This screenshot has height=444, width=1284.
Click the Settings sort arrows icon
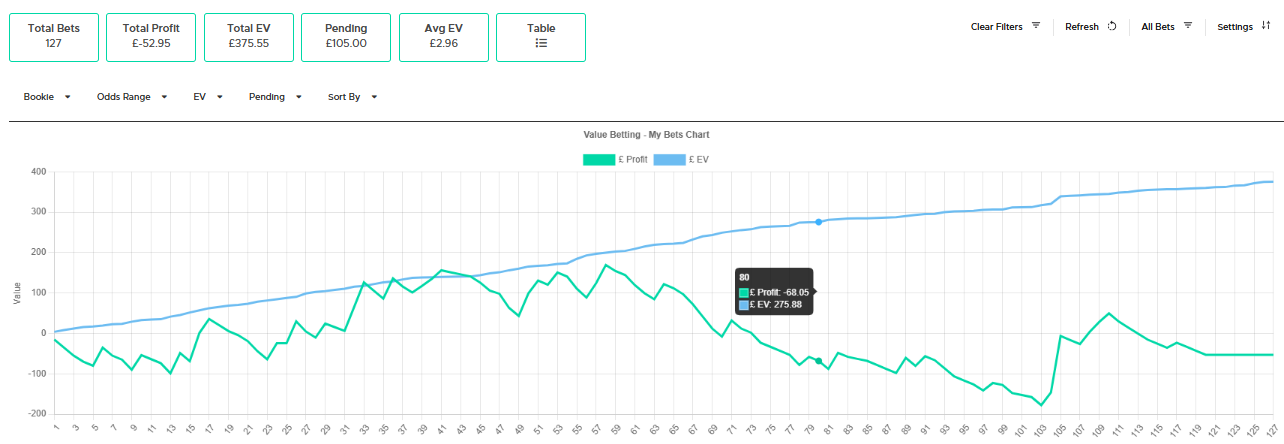click(1265, 27)
